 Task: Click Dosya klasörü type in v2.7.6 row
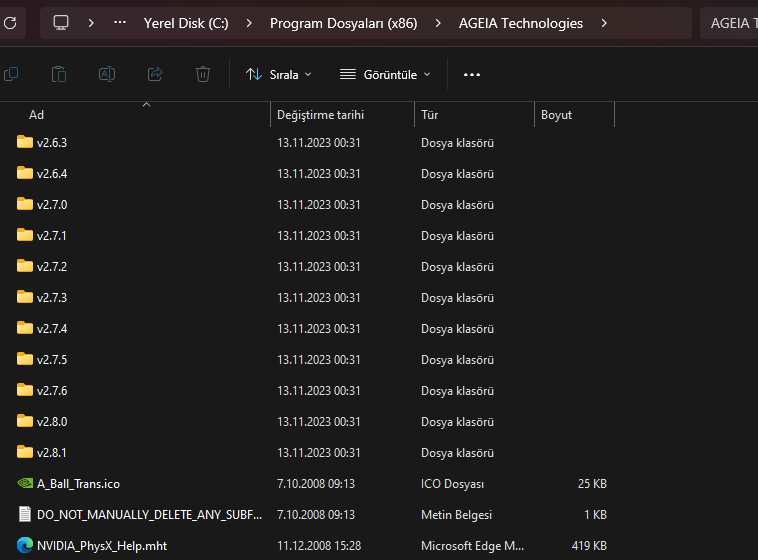[x=457, y=391]
